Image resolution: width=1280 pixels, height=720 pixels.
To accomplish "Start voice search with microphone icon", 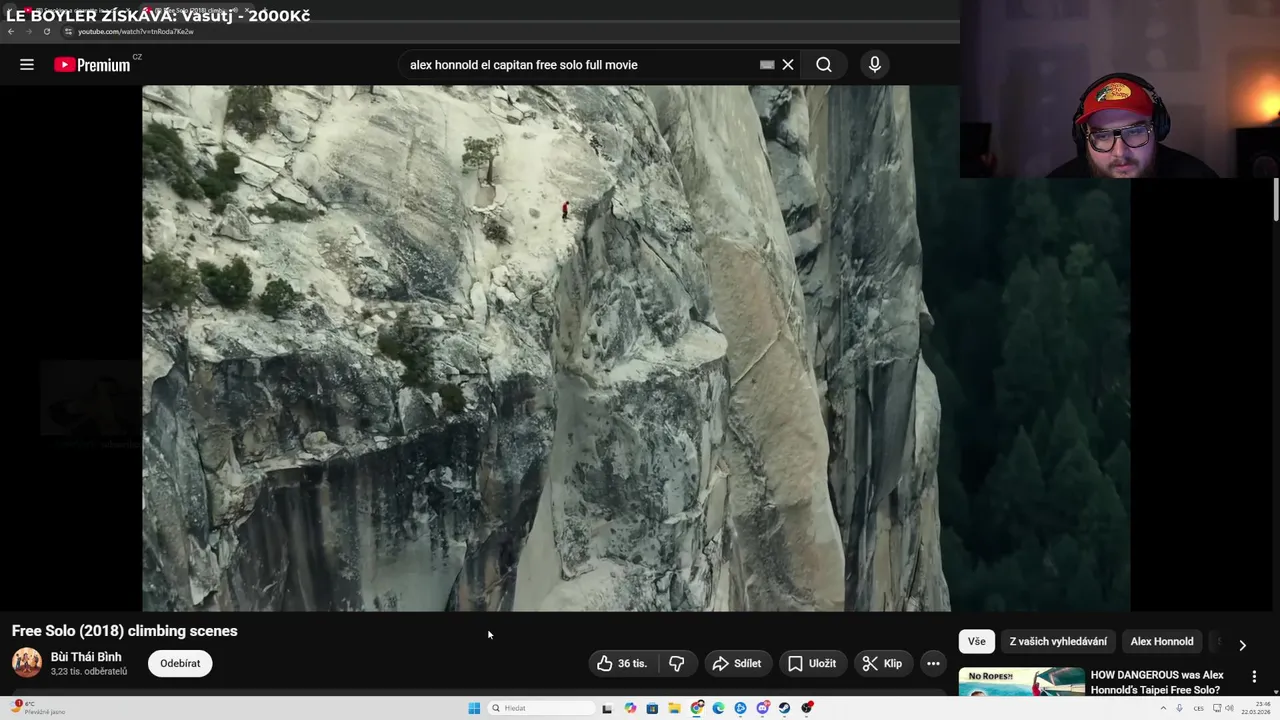I will coord(875,65).
